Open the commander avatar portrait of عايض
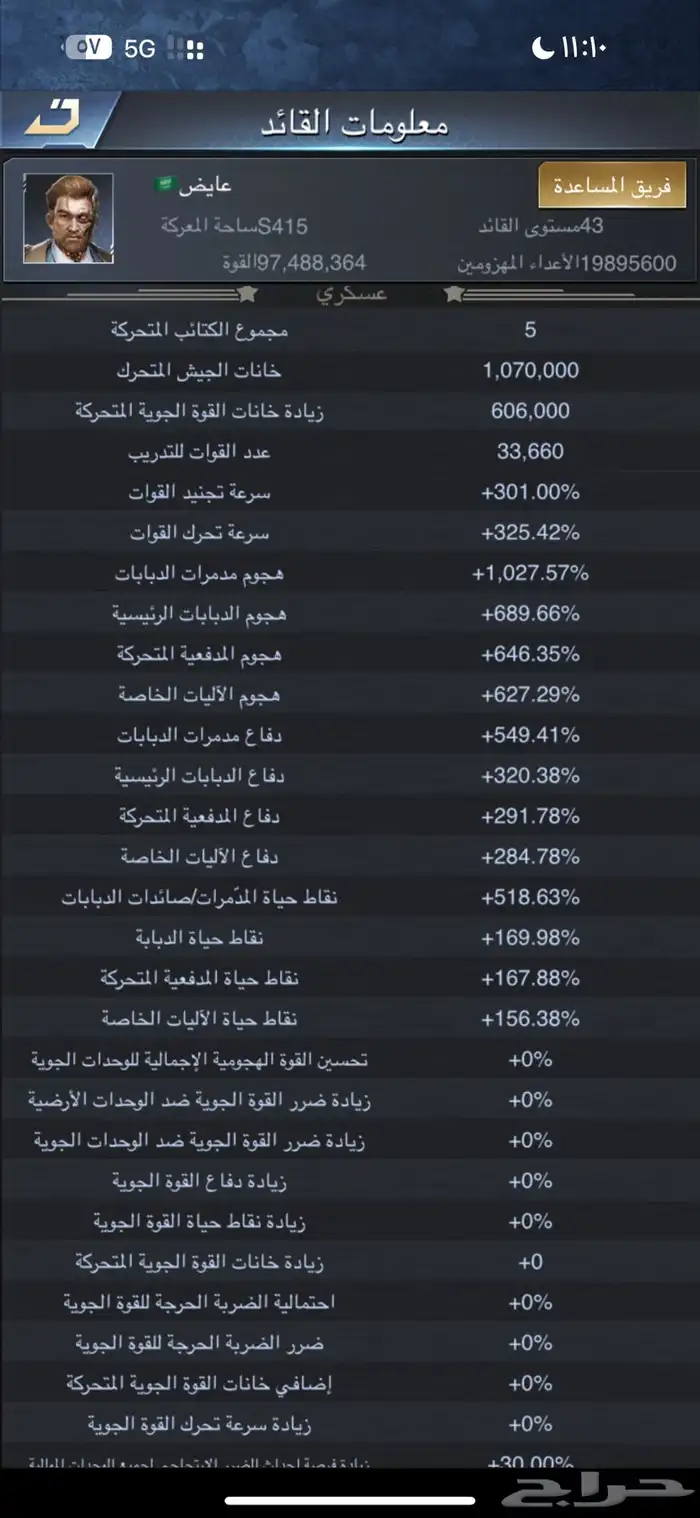 (70, 220)
